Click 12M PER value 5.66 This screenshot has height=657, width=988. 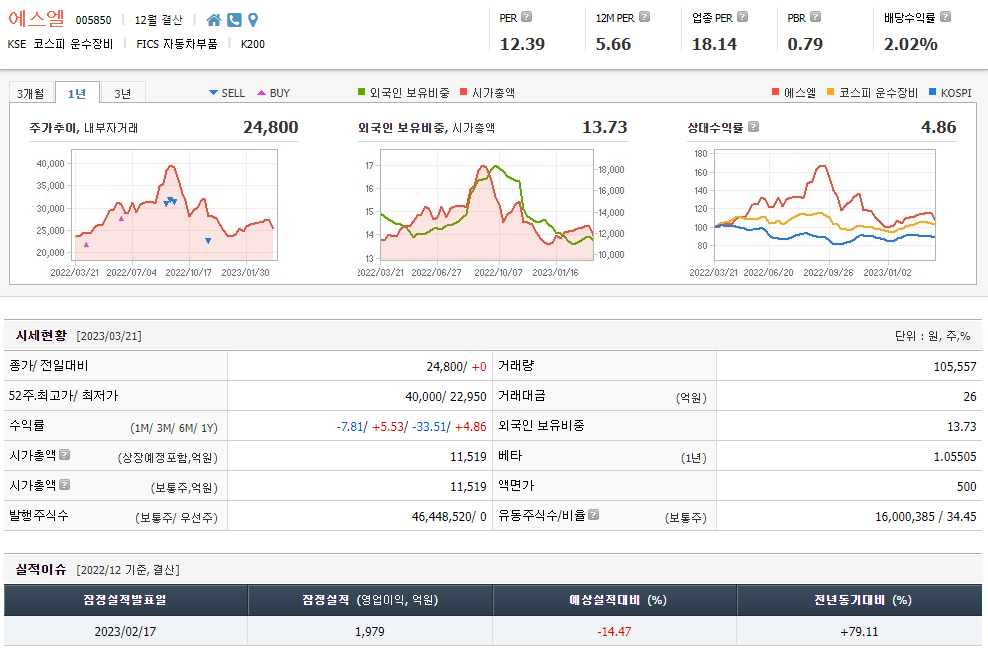(613, 44)
